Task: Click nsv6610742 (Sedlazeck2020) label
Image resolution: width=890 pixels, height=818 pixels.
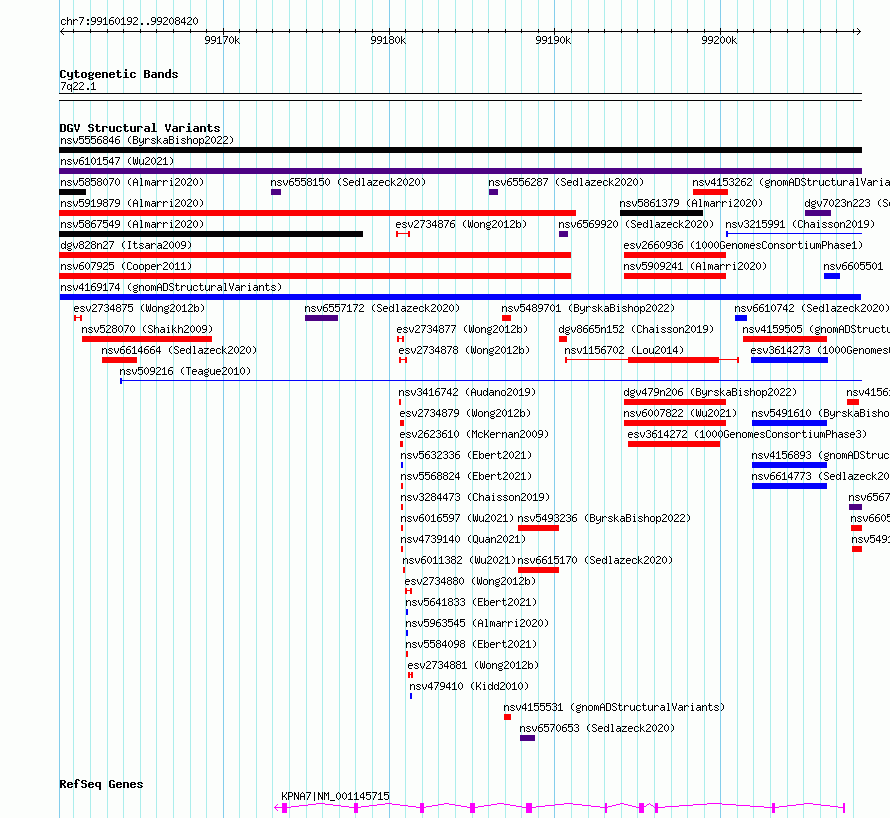Action: 812,308
